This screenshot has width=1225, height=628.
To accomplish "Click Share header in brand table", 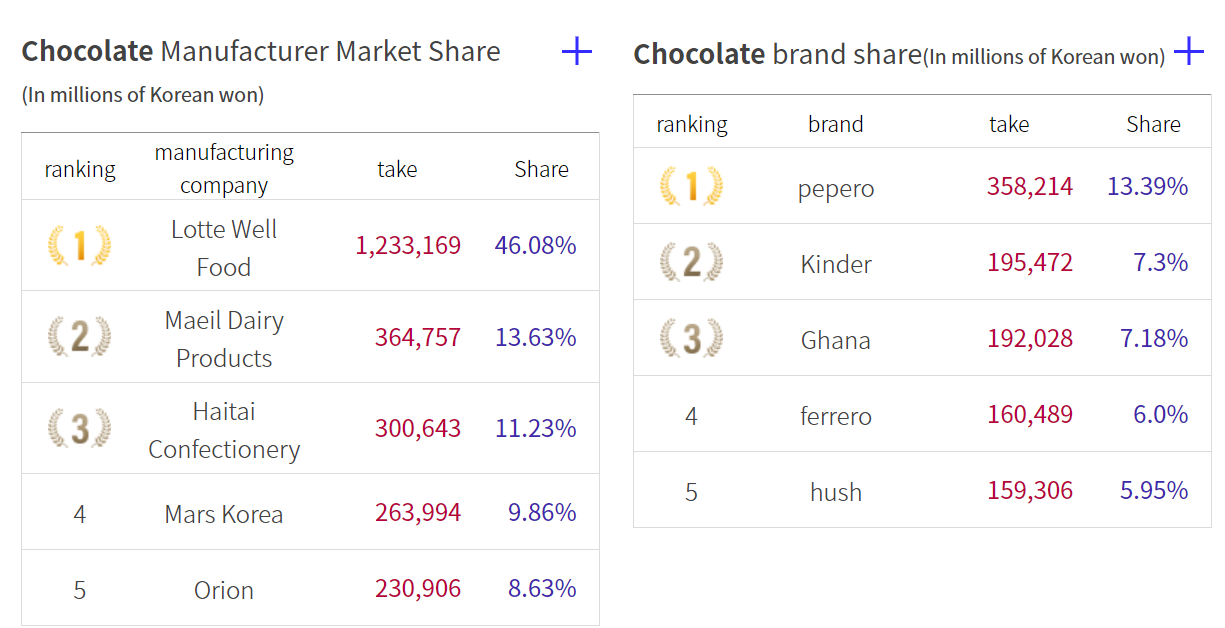I will tap(1153, 124).
